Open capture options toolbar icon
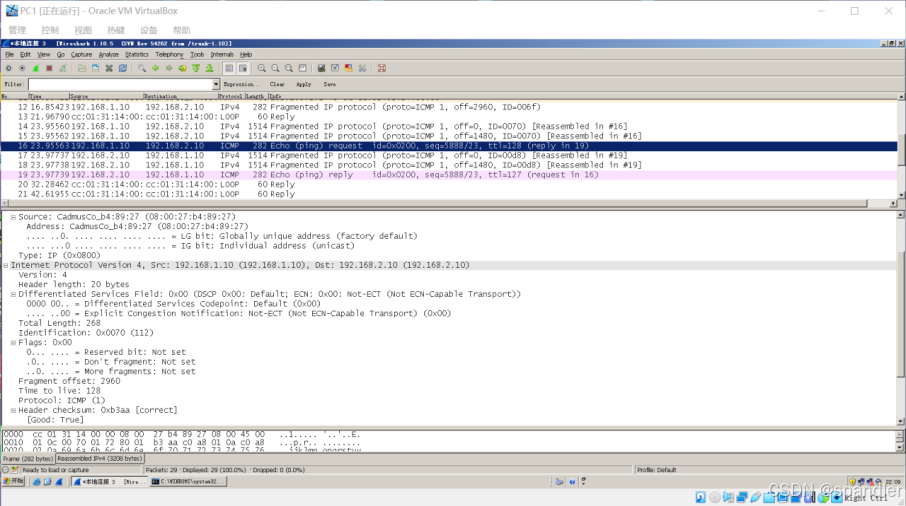 [x=23, y=68]
